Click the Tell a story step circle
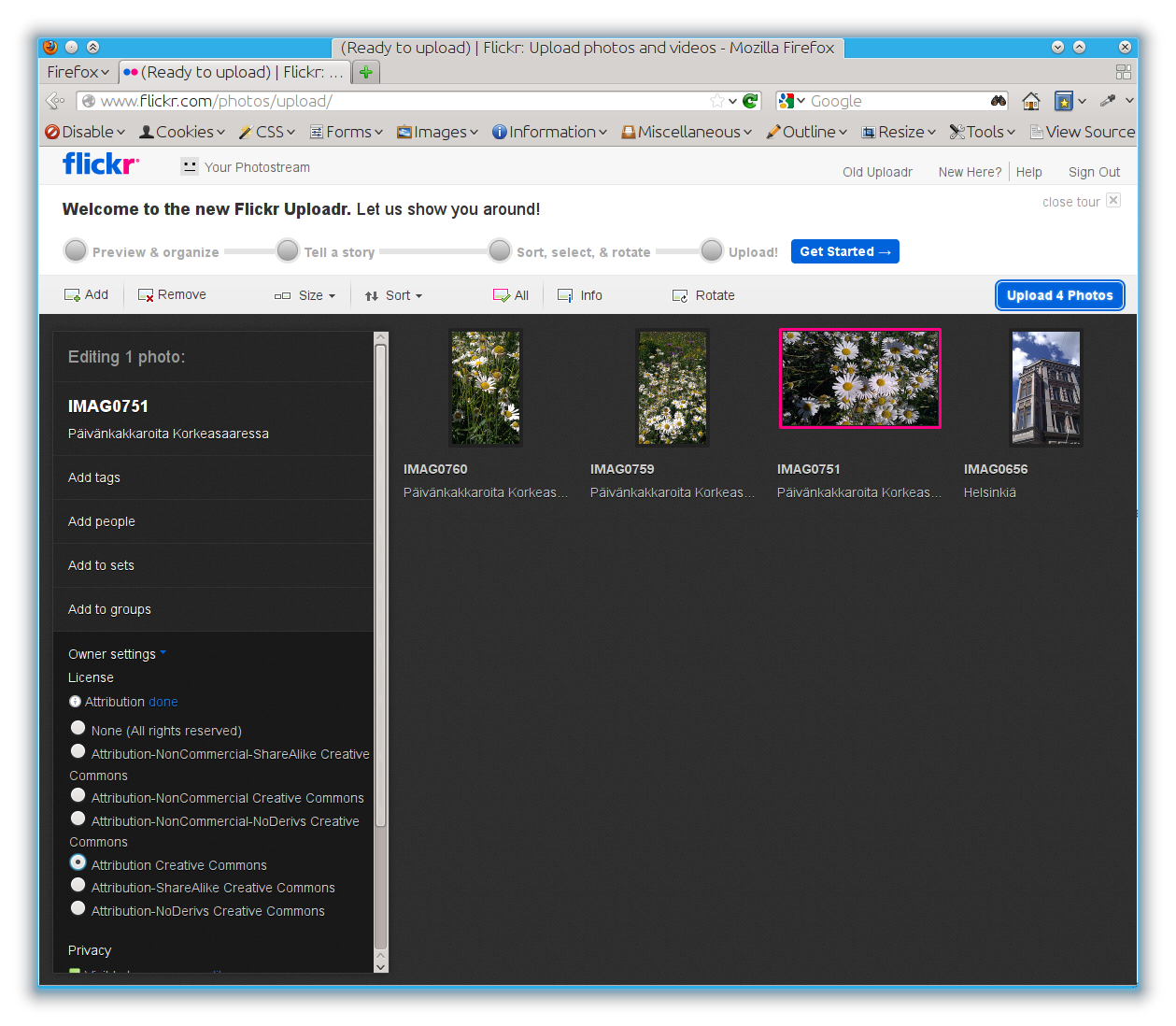This screenshot has width=1176, height=1026. click(x=288, y=250)
